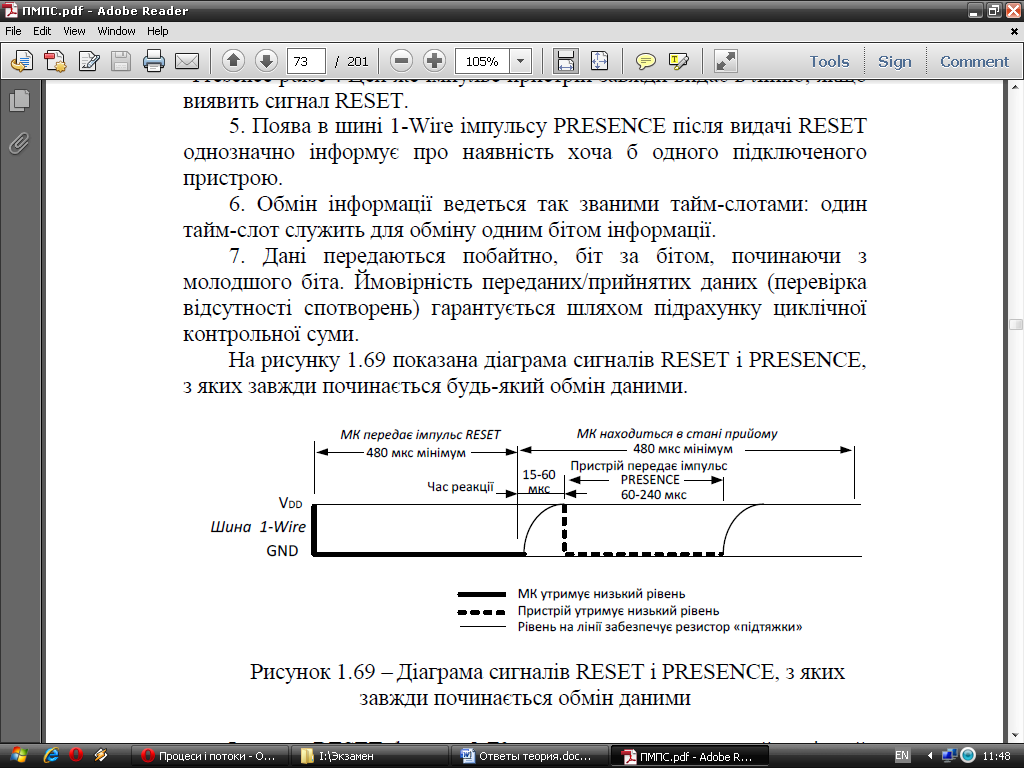Go to previous page arrow
This screenshot has width=1024, height=768.
tap(233, 61)
